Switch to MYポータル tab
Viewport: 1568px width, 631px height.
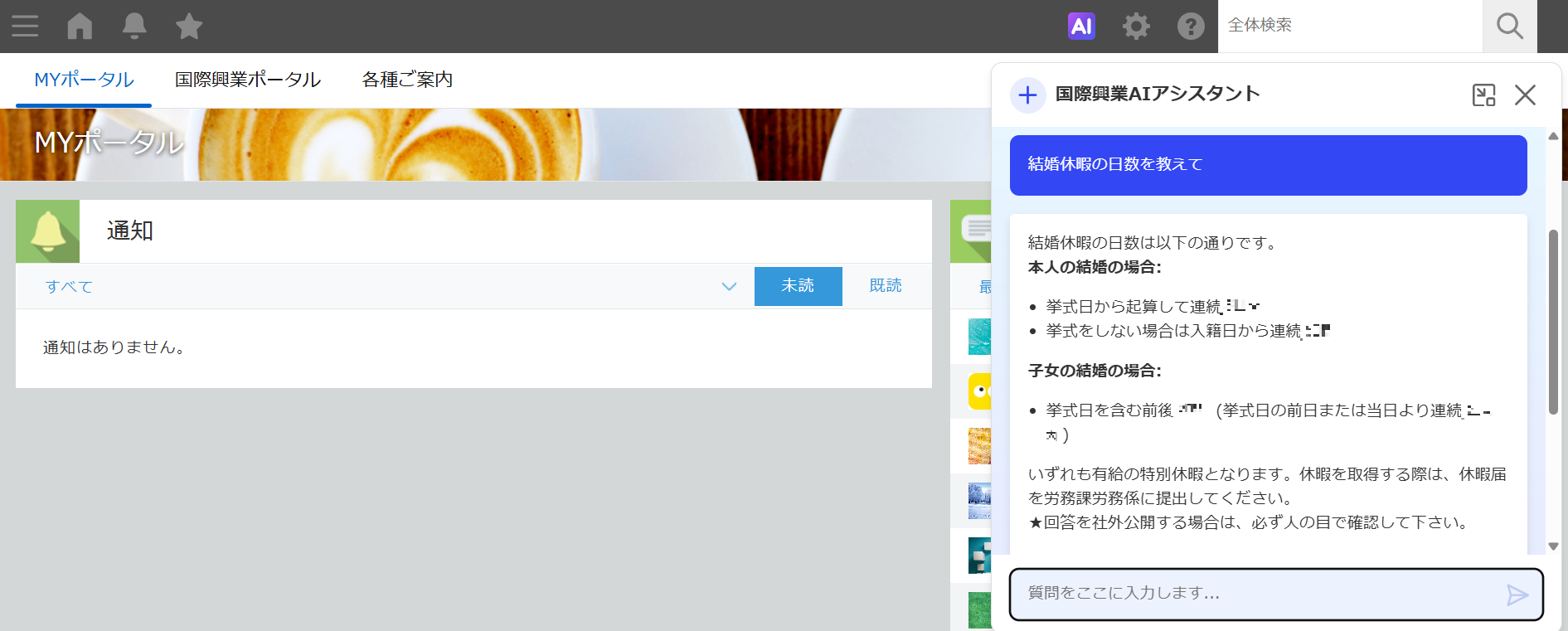[84, 80]
